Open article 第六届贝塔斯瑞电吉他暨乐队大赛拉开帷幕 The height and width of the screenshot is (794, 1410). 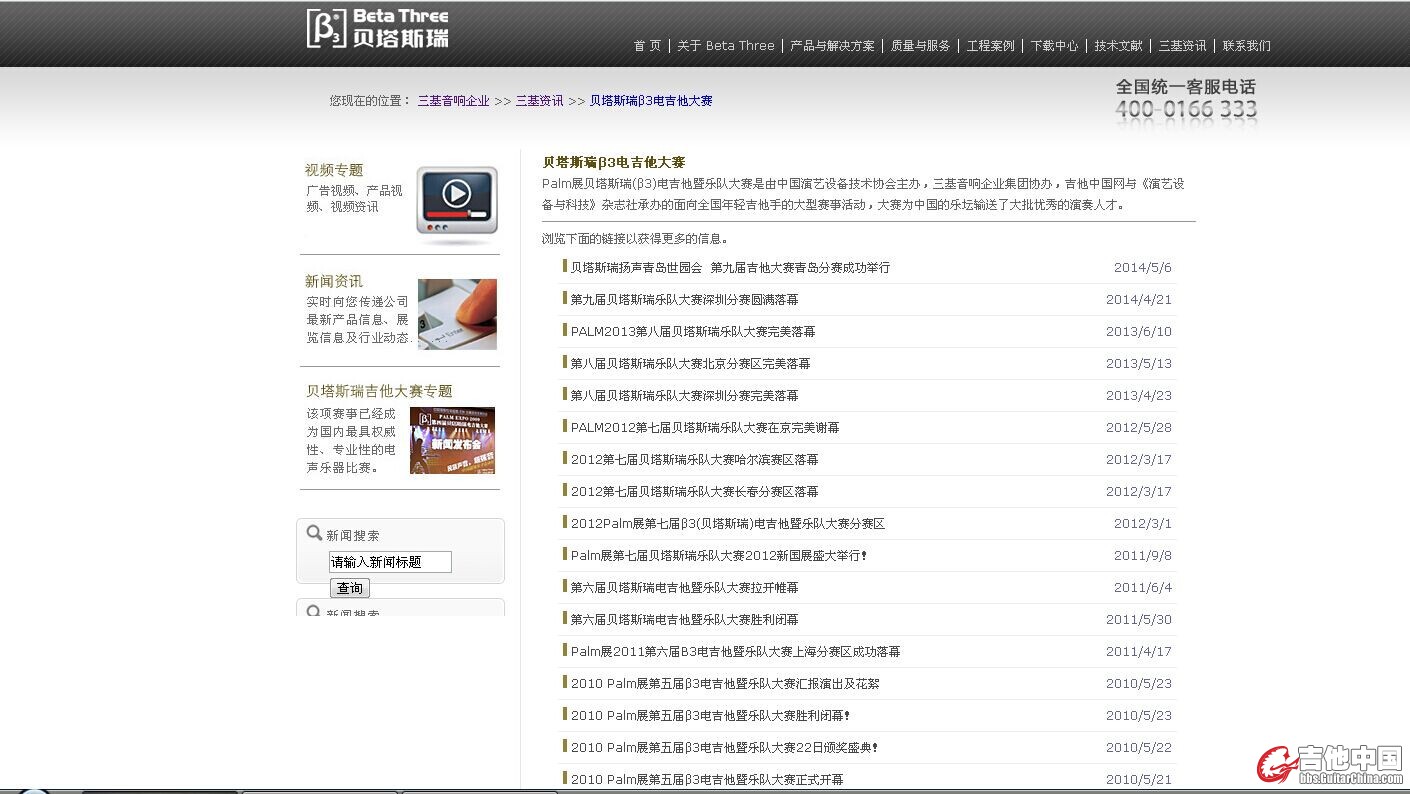coord(685,588)
